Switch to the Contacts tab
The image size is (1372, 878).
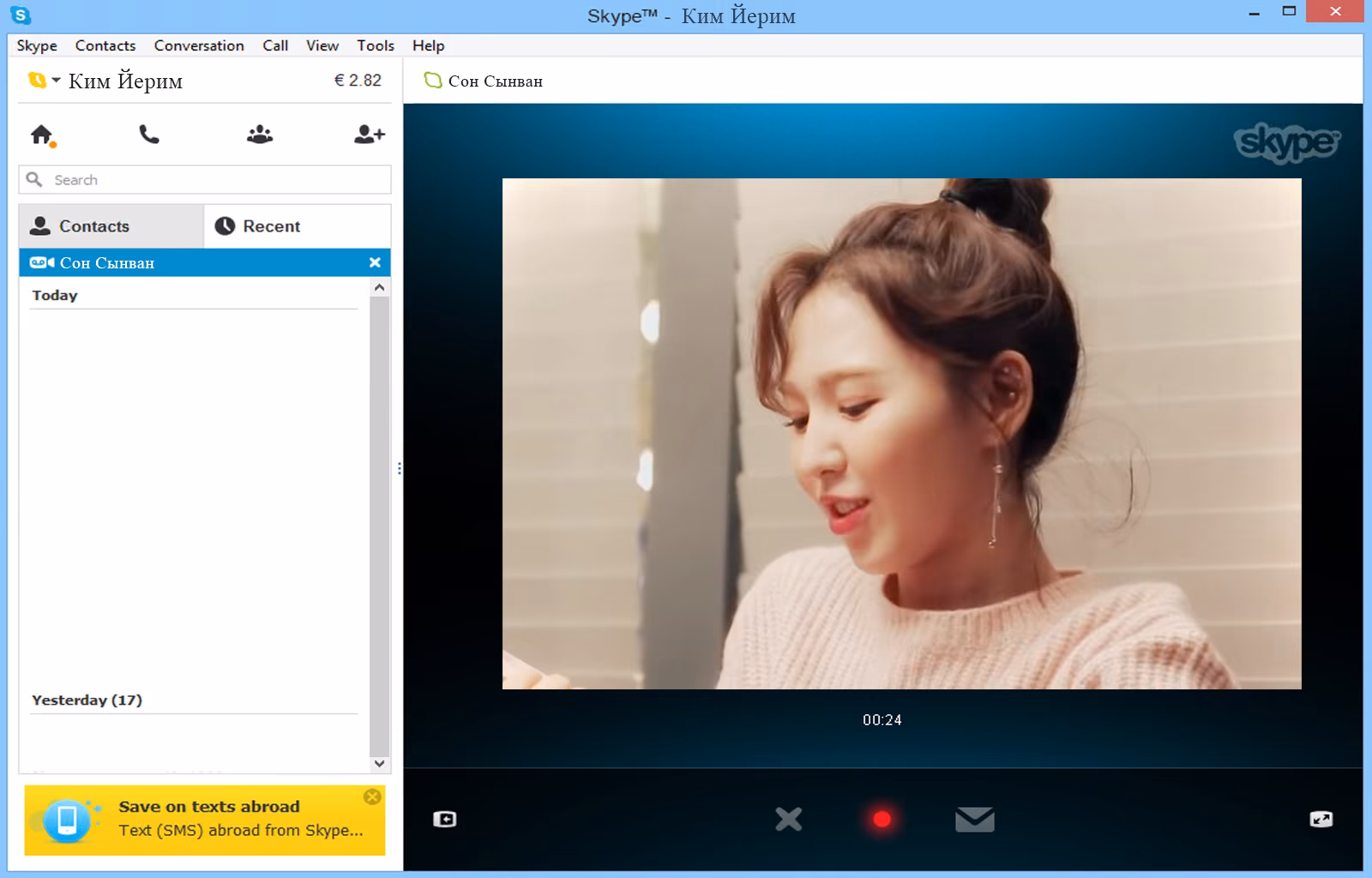point(111,226)
